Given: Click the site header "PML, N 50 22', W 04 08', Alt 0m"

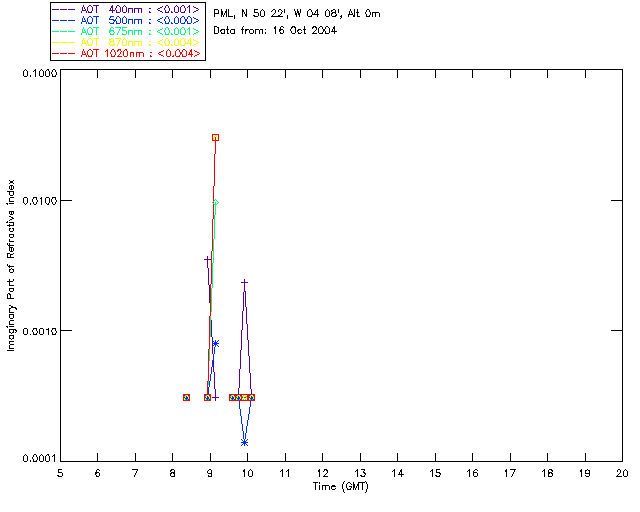Looking at the screenshot, I should 297,14.
